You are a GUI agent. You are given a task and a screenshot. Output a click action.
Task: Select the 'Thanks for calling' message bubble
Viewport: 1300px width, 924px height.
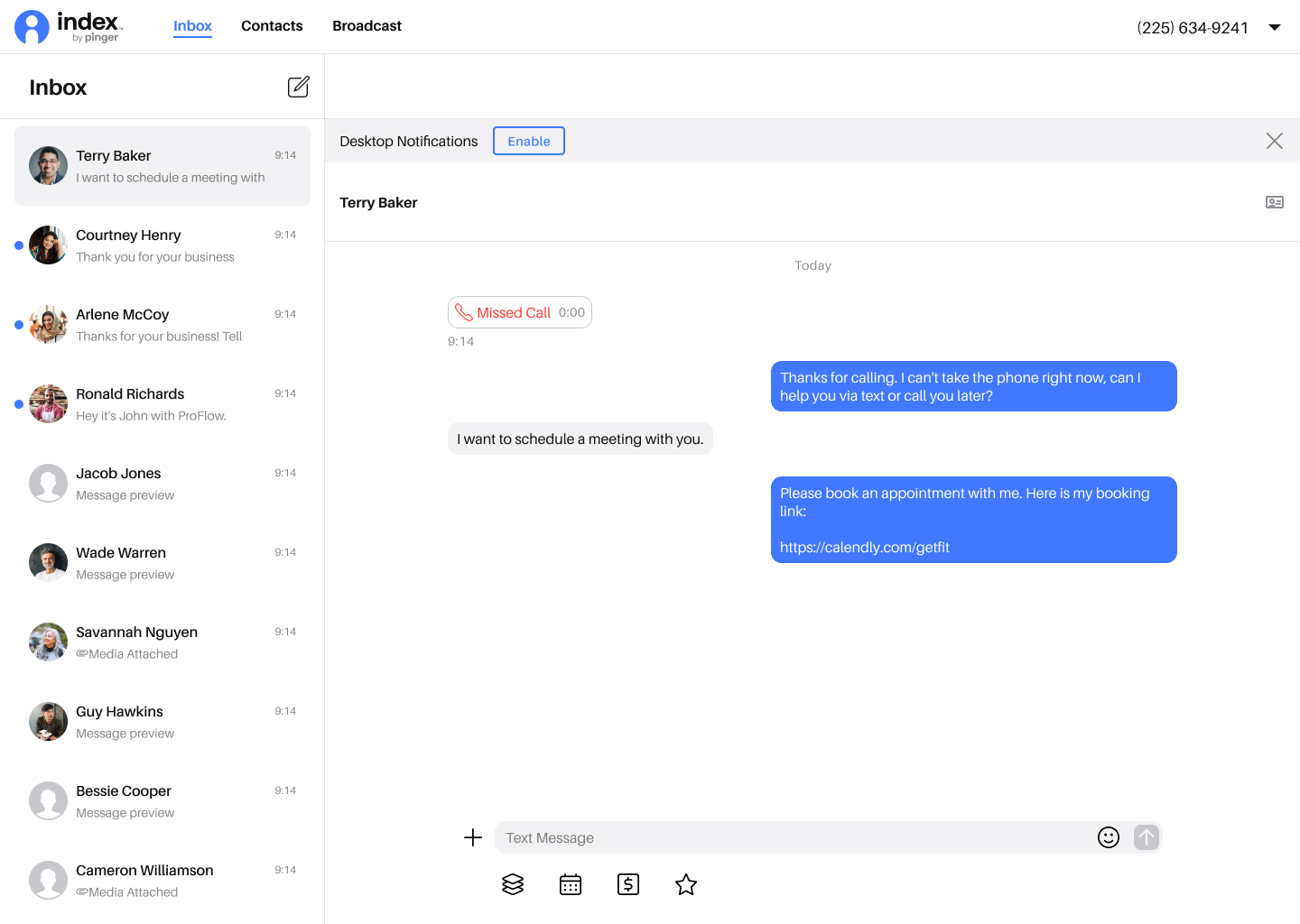(974, 386)
